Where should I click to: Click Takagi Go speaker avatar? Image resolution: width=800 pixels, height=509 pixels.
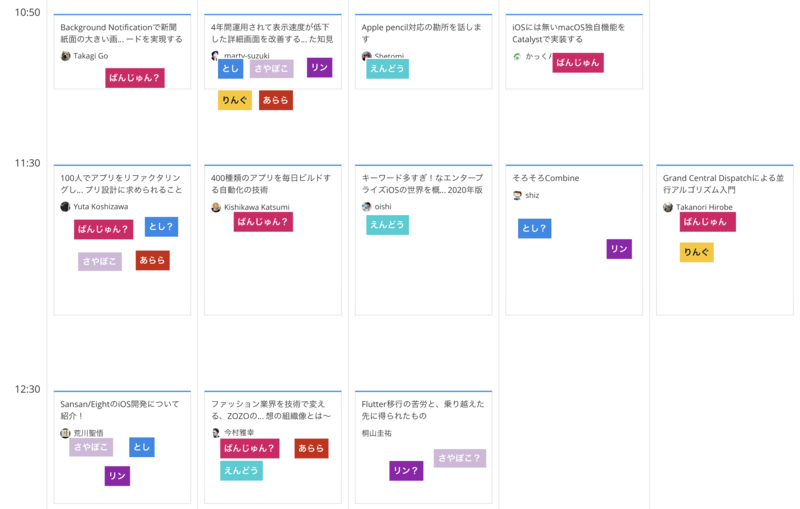65,56
